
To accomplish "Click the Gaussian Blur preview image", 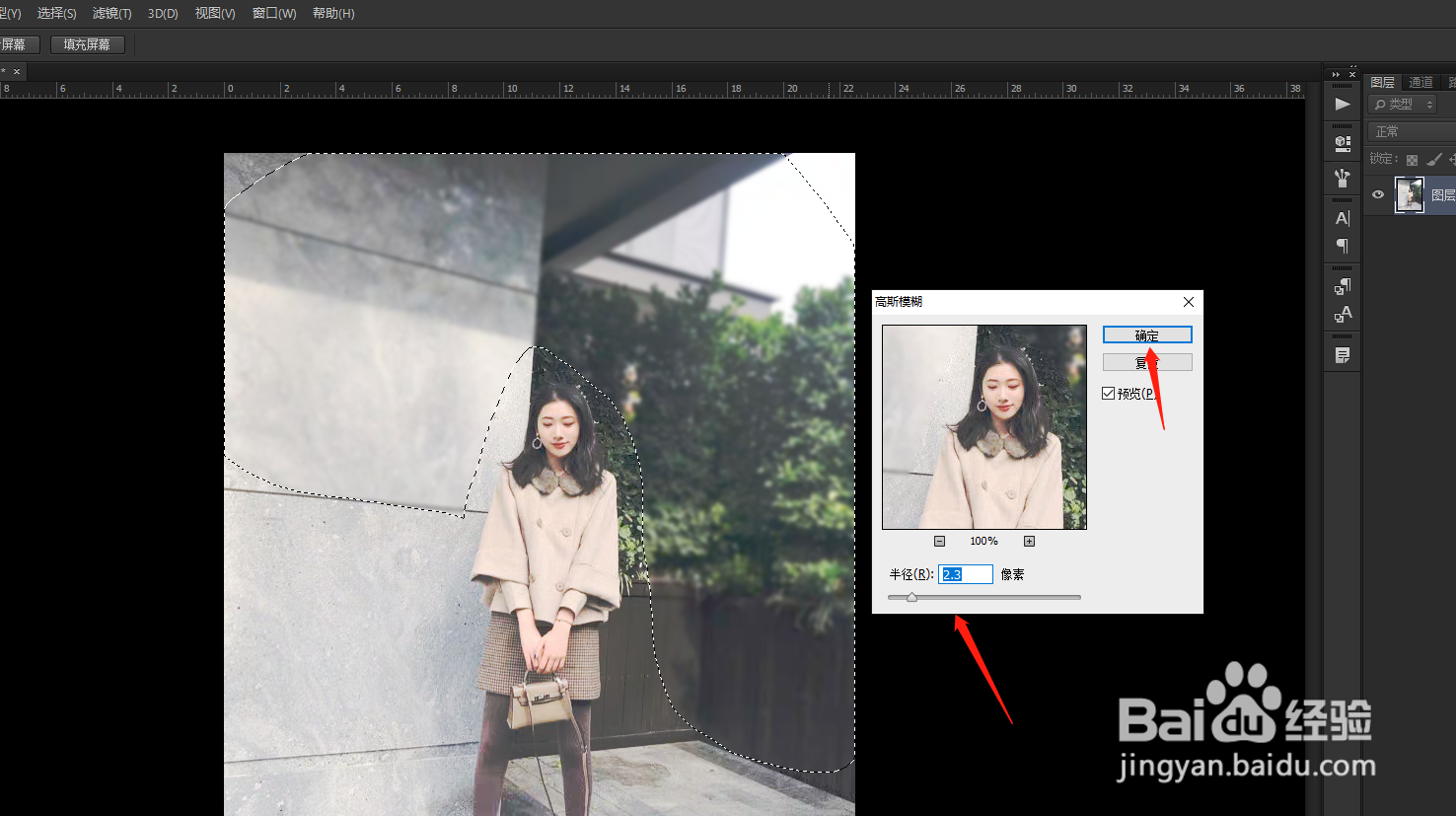I will 984,427.
